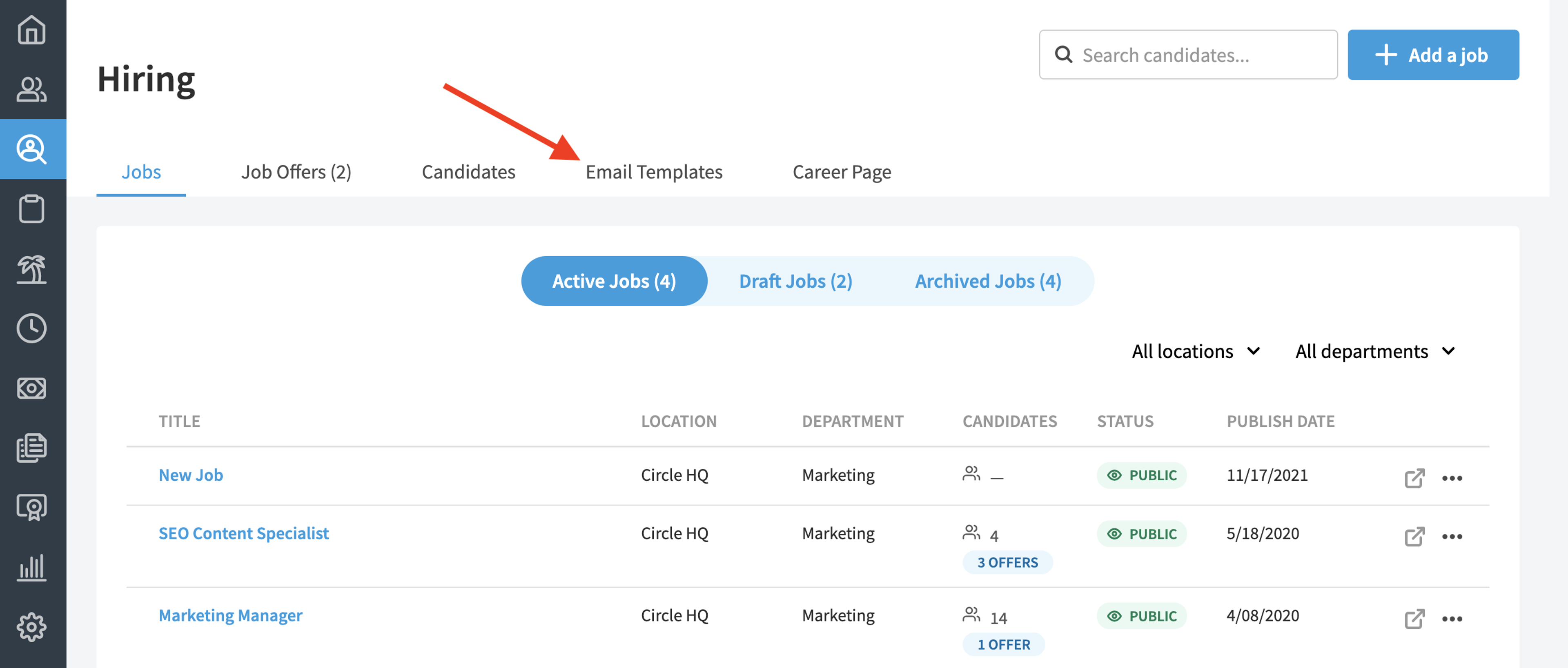This screenshot has height=668, width=1568.
Task: Switch to the Candidates tab
Action: coord(468,171)
